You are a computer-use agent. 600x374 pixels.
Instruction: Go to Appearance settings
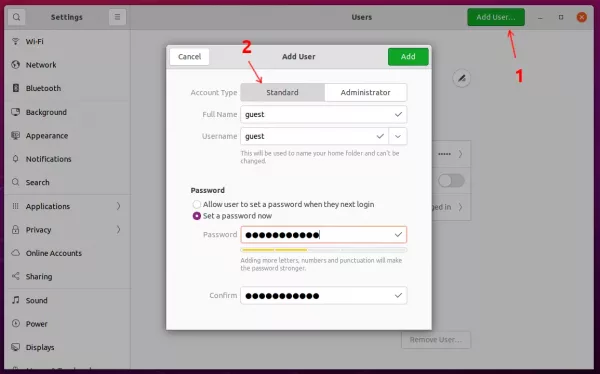pyautogui.click(x=67, y=136)
